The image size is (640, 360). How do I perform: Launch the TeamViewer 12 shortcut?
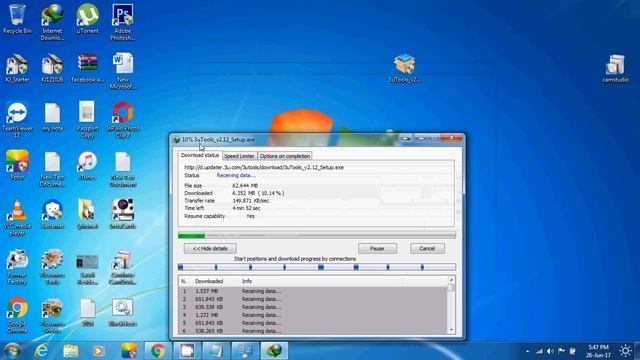[x=17, y=120]
